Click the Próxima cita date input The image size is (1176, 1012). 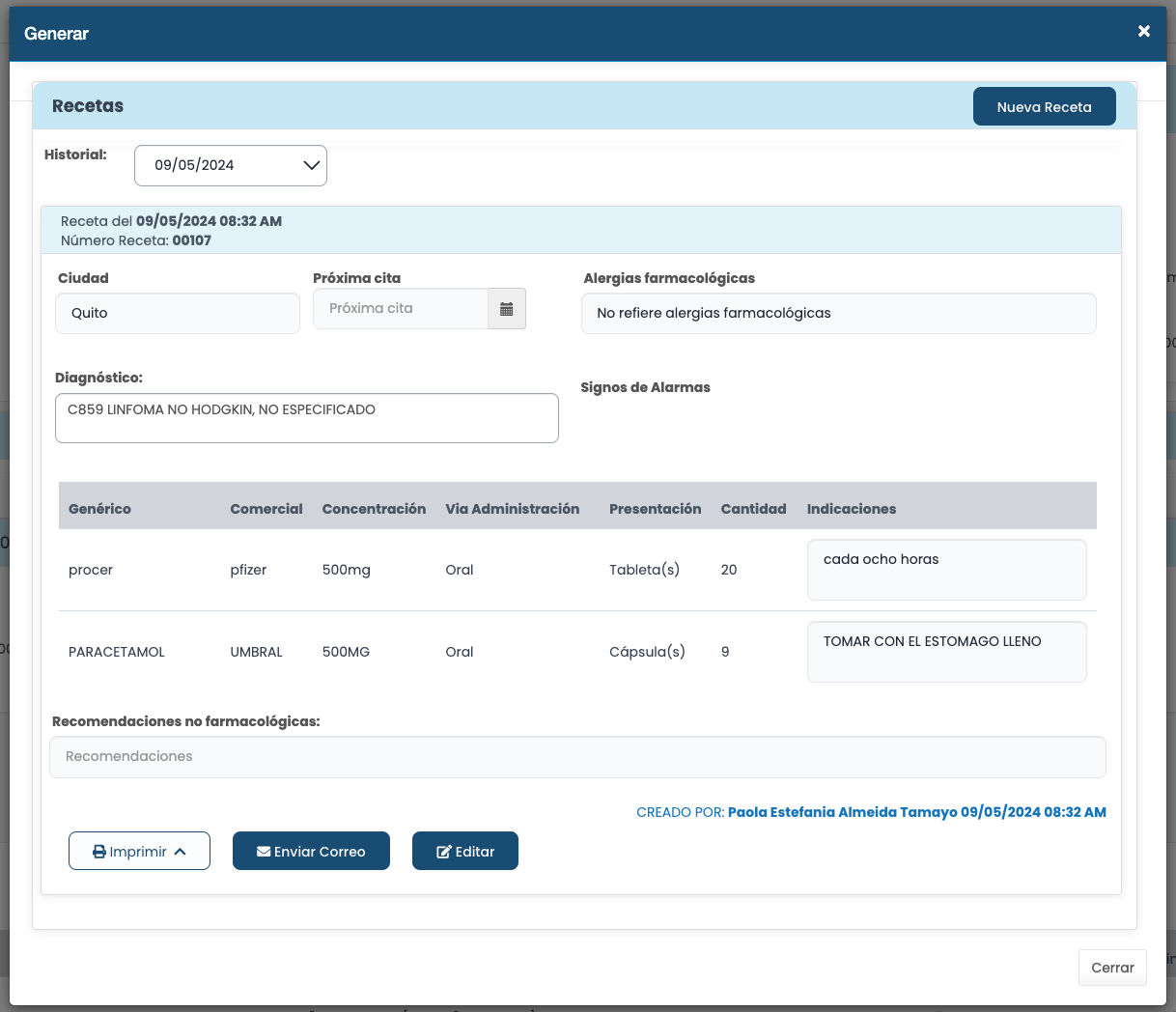(x=401, y=309)
